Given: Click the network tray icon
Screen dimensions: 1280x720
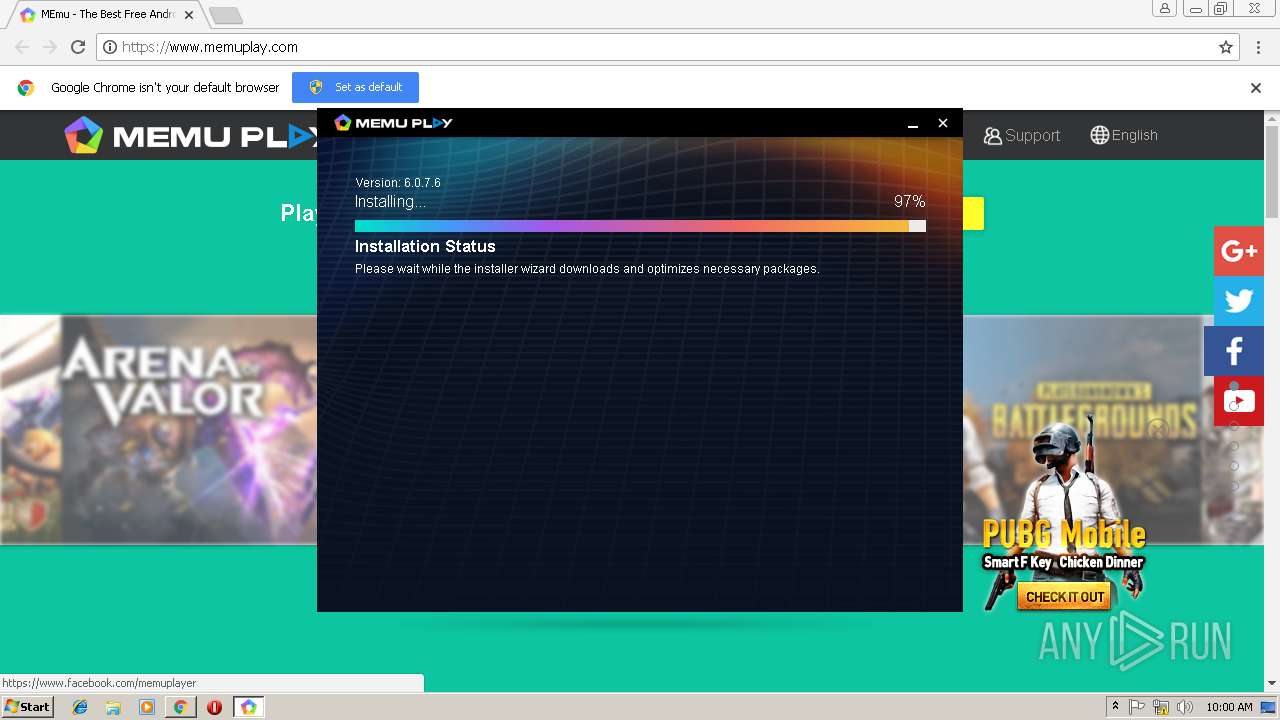Looking at the screenshot, I should click(x=1161, y=707).
